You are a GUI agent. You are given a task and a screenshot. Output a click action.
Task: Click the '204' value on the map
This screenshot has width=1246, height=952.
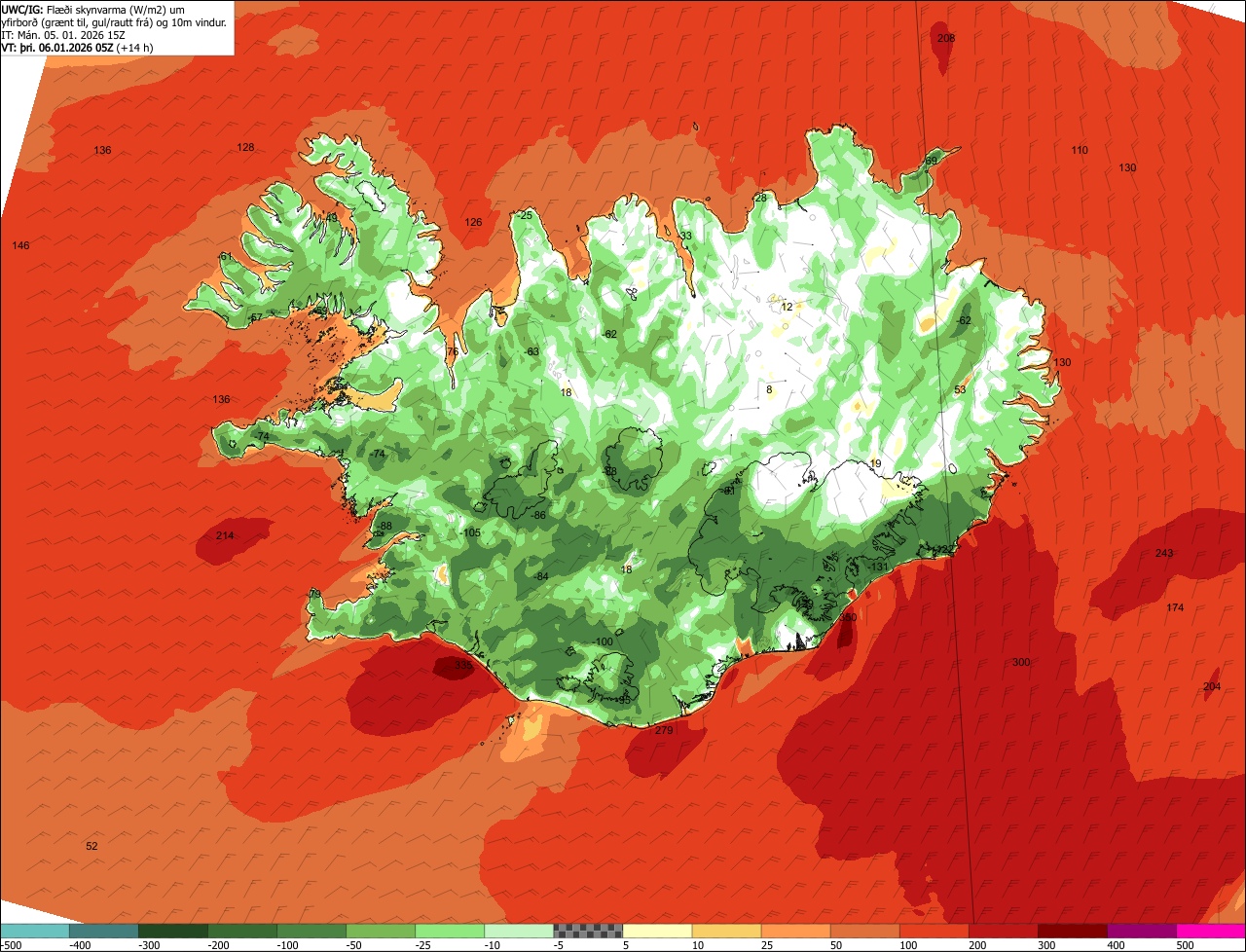pyautogui.click(x=1211, y=686)
